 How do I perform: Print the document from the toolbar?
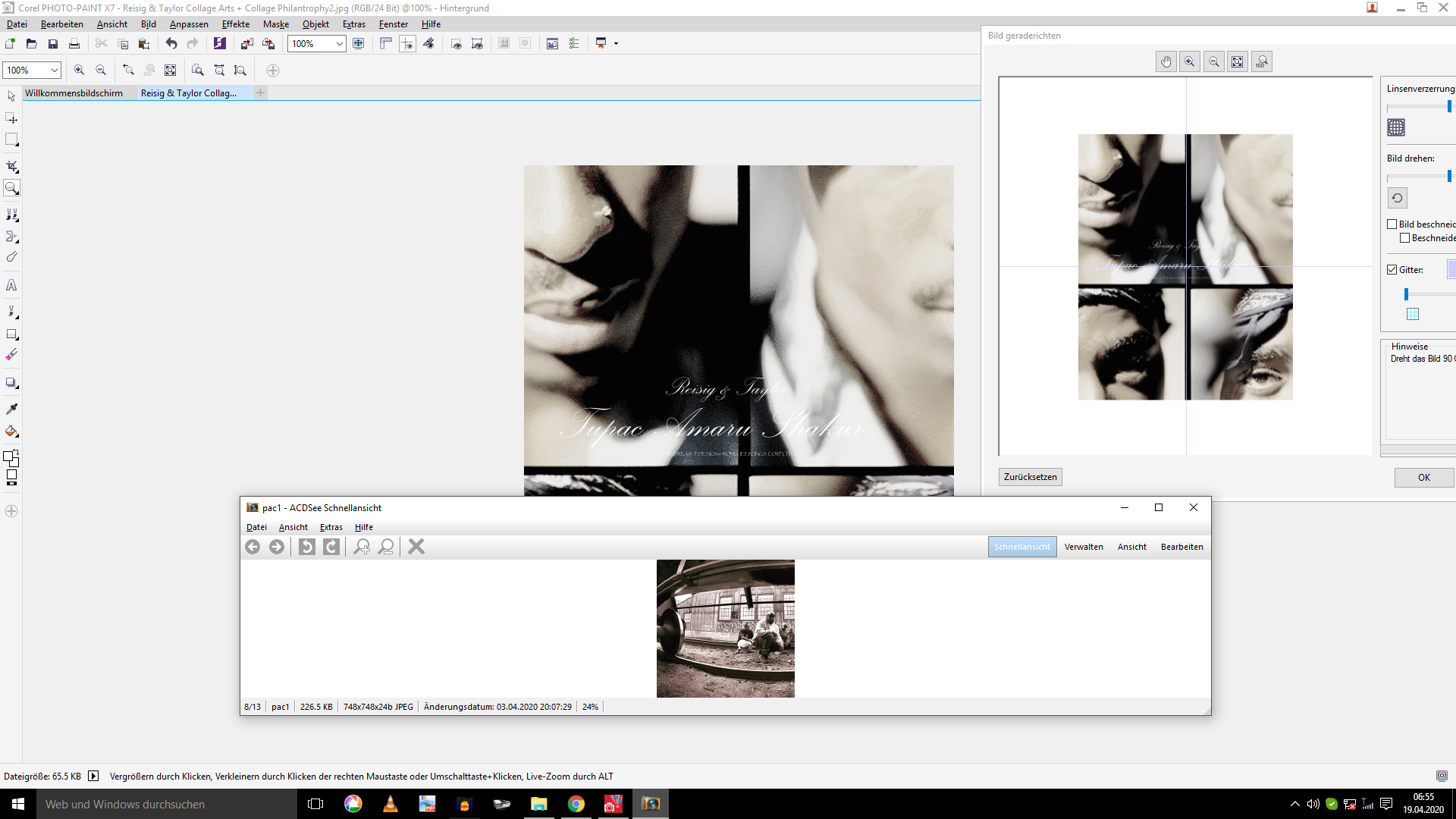click(x=74, y=44)
